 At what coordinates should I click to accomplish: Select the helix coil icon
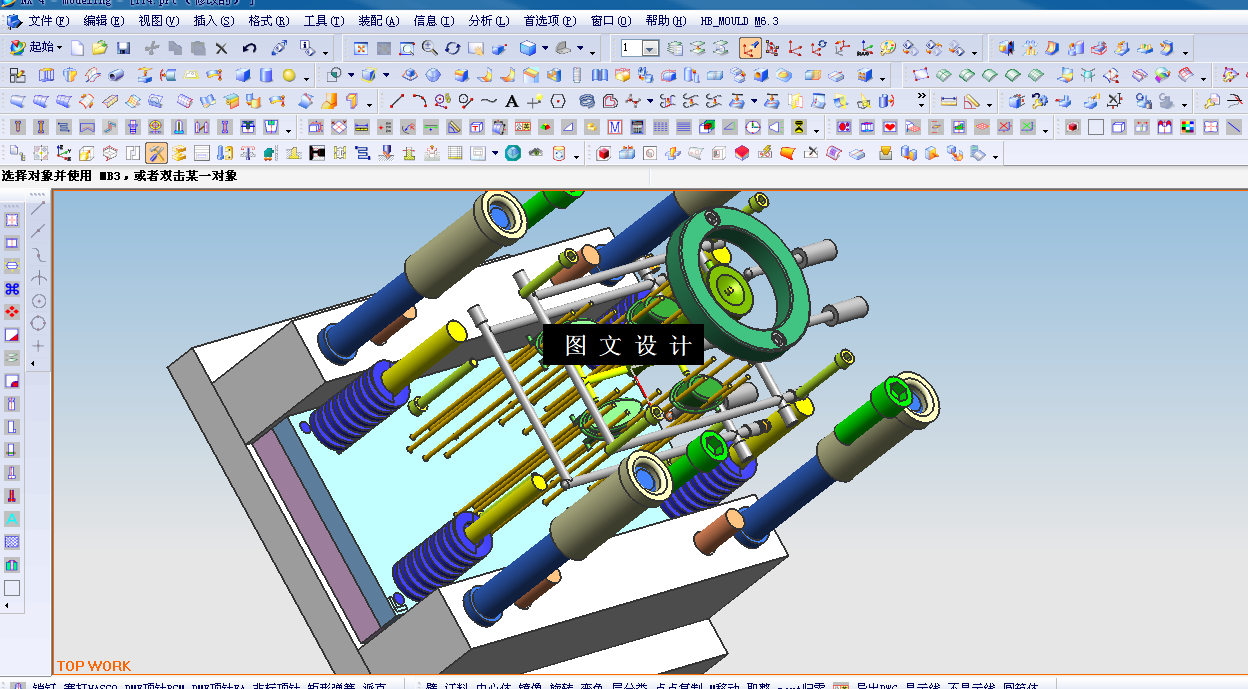(587, 101)
